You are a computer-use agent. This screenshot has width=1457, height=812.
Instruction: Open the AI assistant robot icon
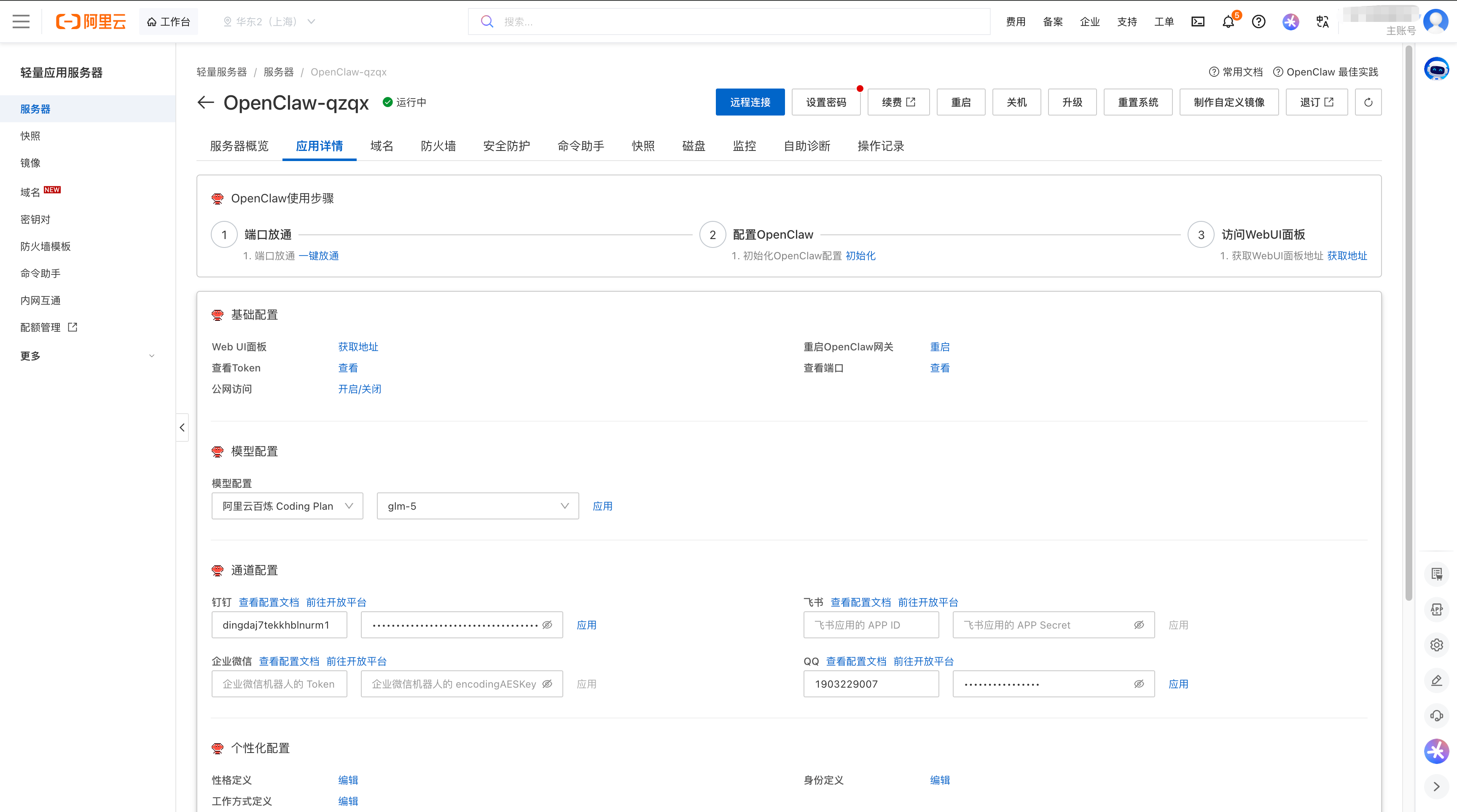tap(1436, 70)
